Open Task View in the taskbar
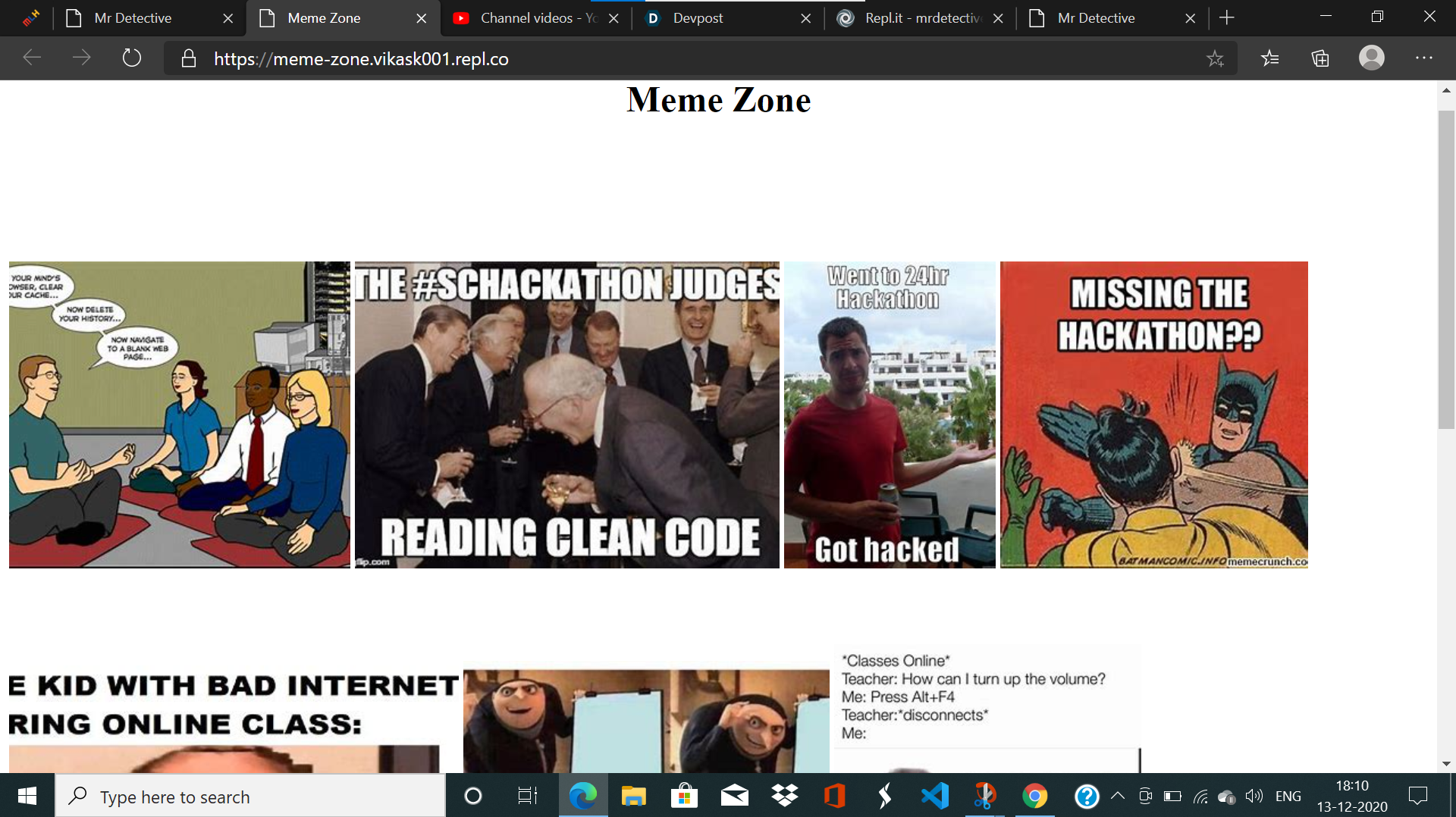 [527, 796]
